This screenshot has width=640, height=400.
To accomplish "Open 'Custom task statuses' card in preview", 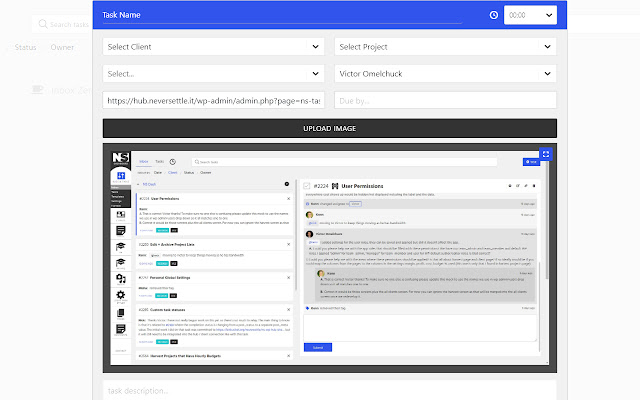I will (x=214, y=325).
